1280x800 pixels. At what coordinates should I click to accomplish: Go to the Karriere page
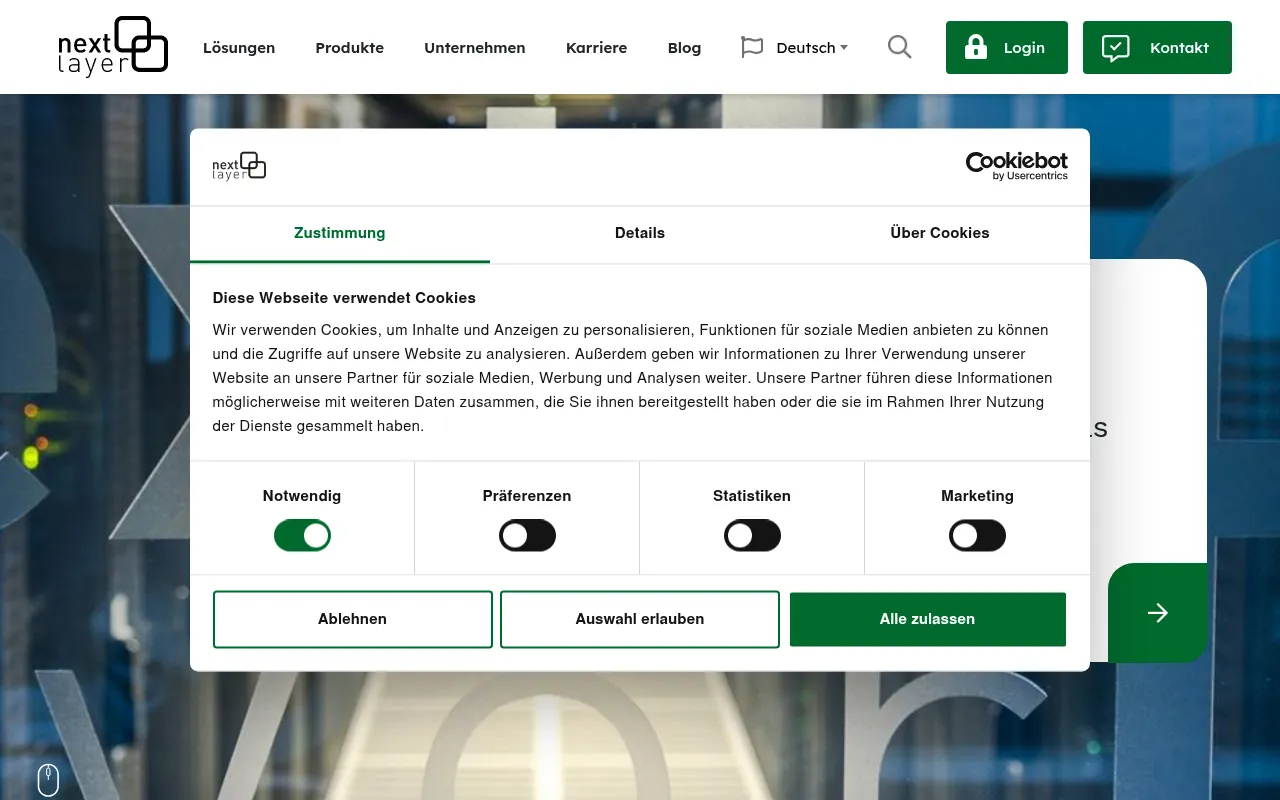pyautogui.click(x=597, y=47)
